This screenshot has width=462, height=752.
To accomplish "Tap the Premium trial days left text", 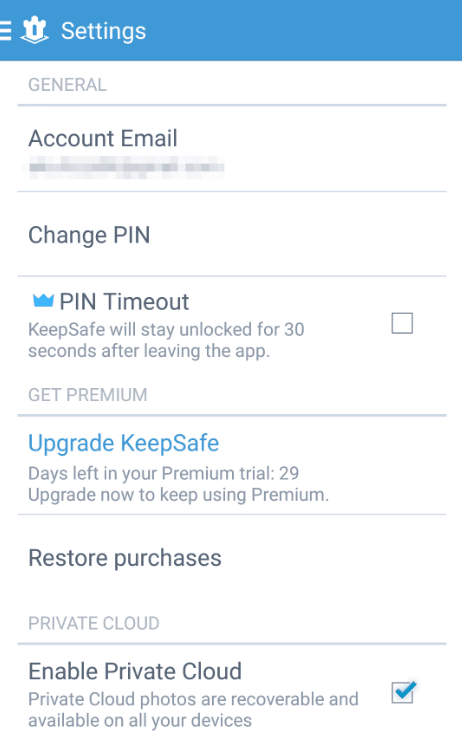I will tap(164, 473).
